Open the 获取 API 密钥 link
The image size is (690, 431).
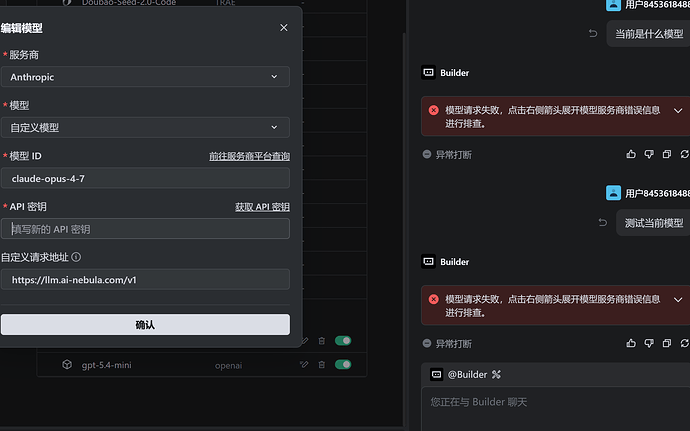click(262, 206)
